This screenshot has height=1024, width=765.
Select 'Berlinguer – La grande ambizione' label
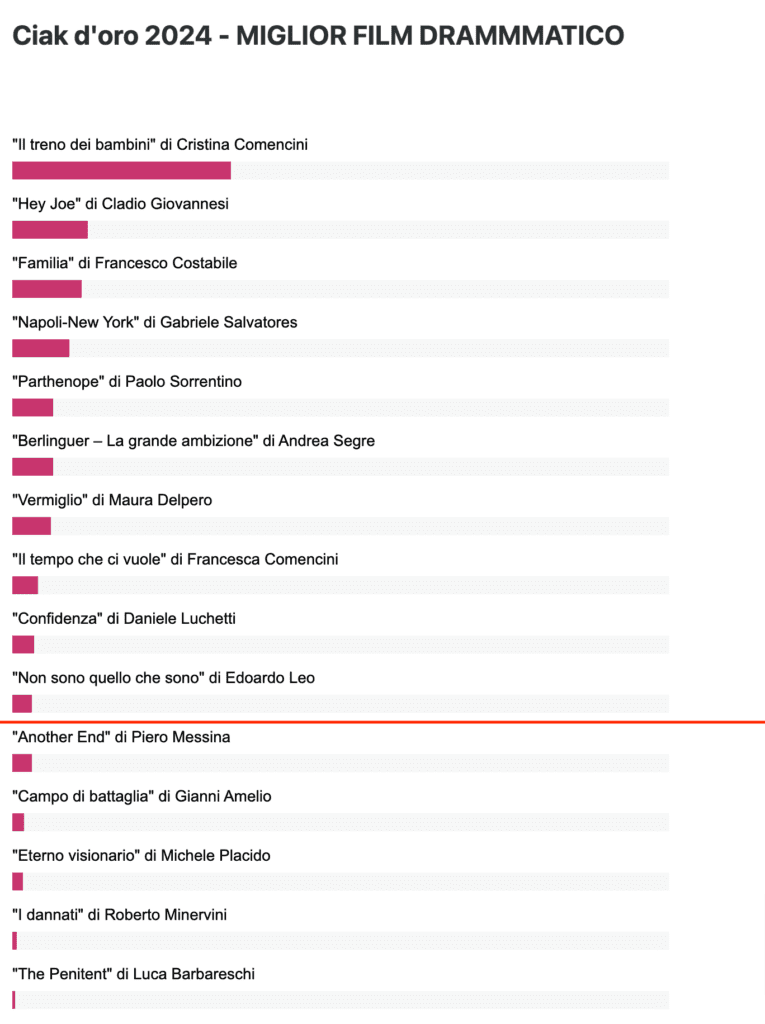(193, 441)
